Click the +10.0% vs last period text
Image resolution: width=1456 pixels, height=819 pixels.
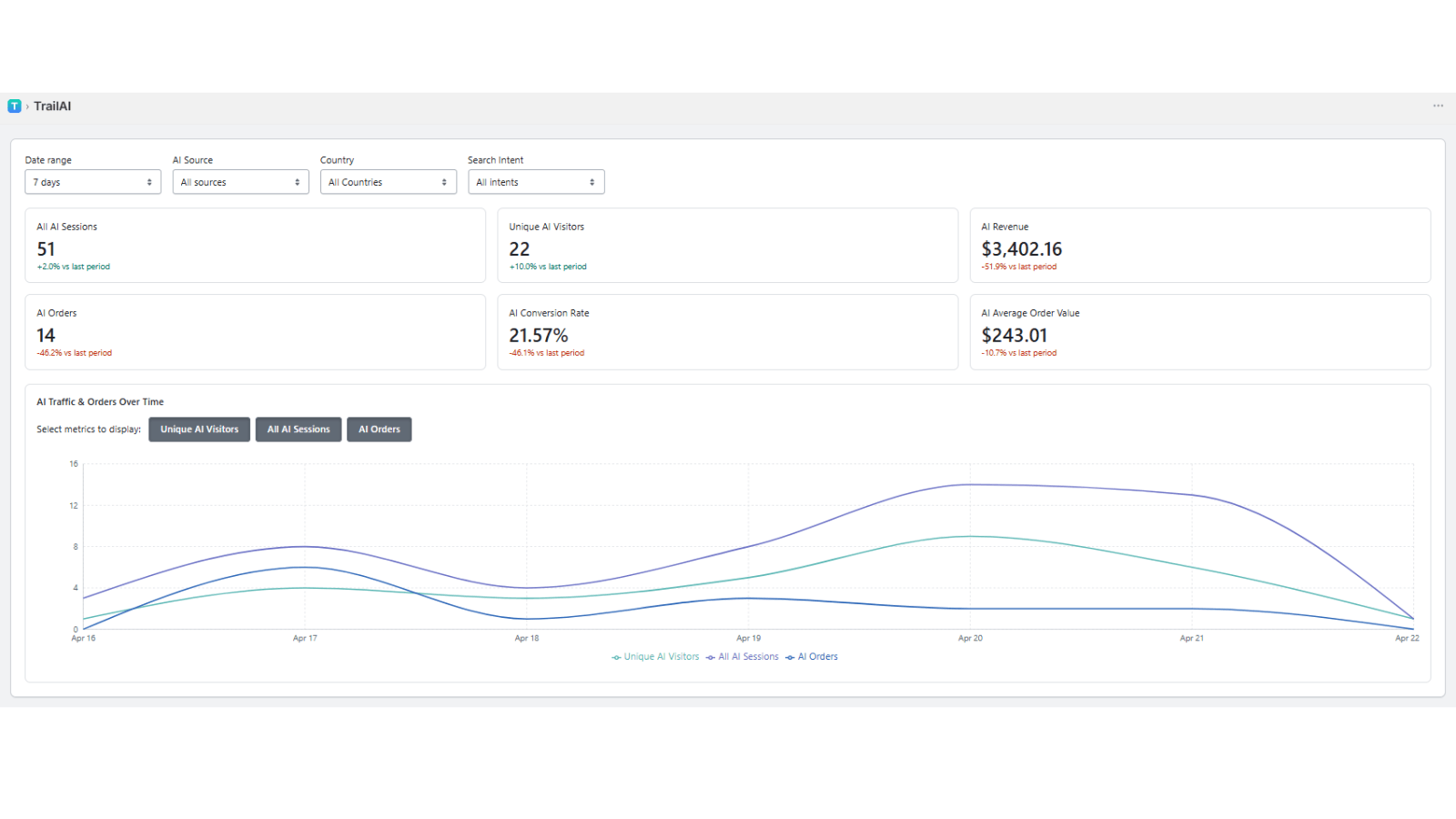[548, 267]
